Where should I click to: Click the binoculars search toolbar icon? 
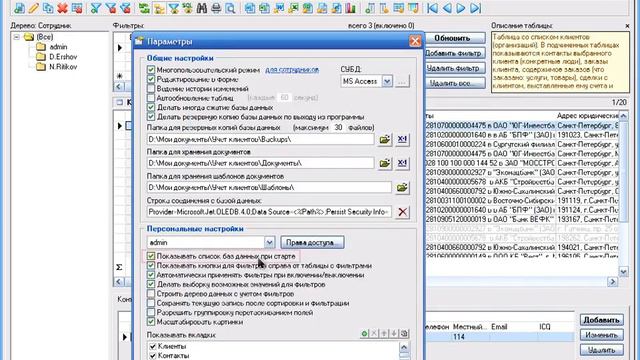pos(202,8)
